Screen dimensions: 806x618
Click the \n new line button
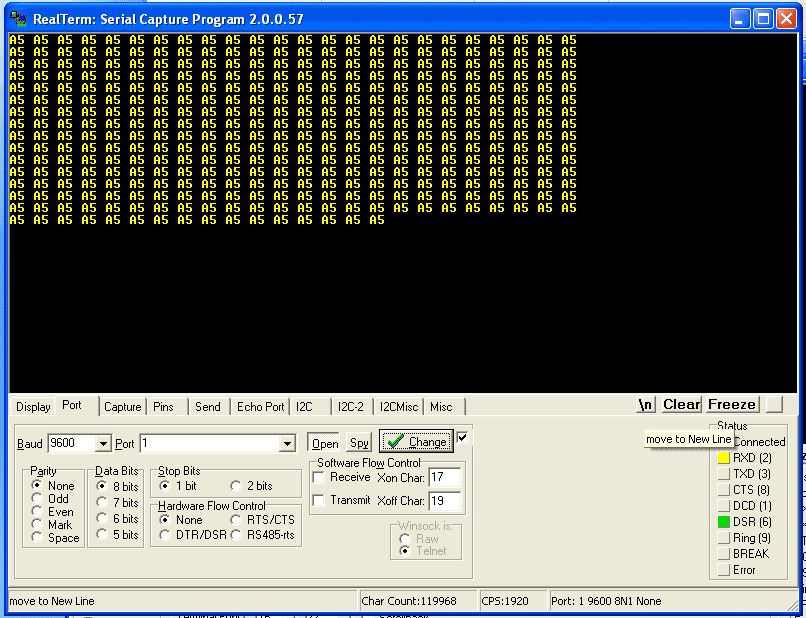point(646,405)
